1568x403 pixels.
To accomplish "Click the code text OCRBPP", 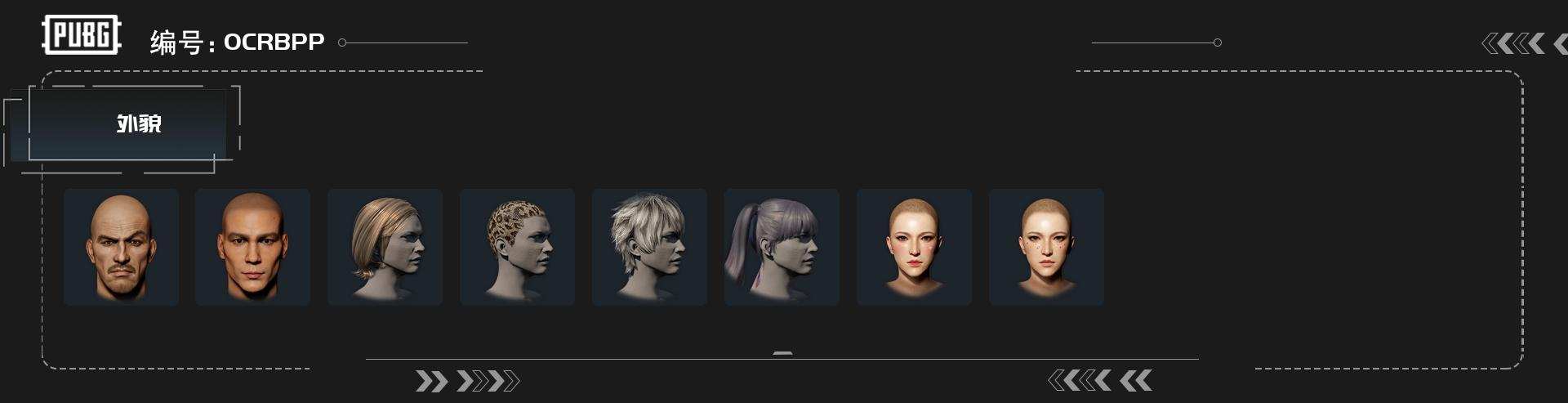I will point(274,42).
